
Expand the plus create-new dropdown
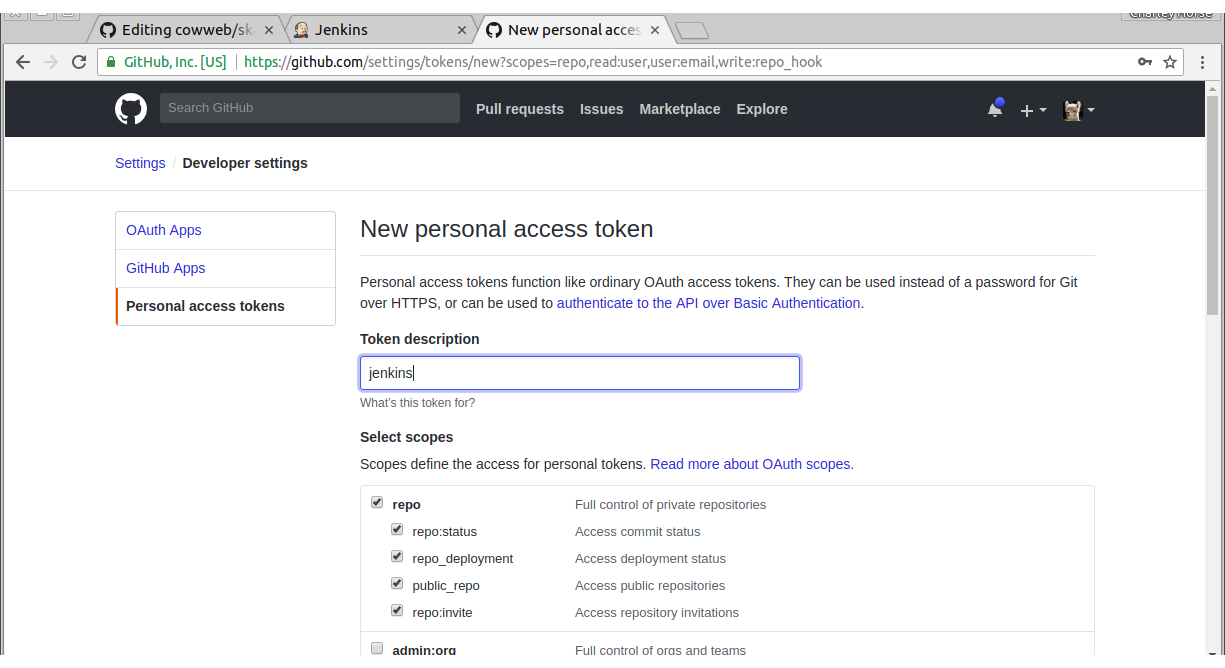(1033, 110)
